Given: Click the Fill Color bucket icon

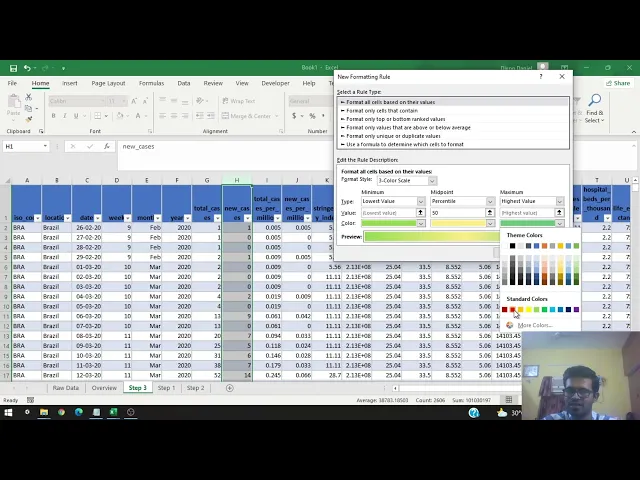Looking at the screenshot, I should click(120, 116).
